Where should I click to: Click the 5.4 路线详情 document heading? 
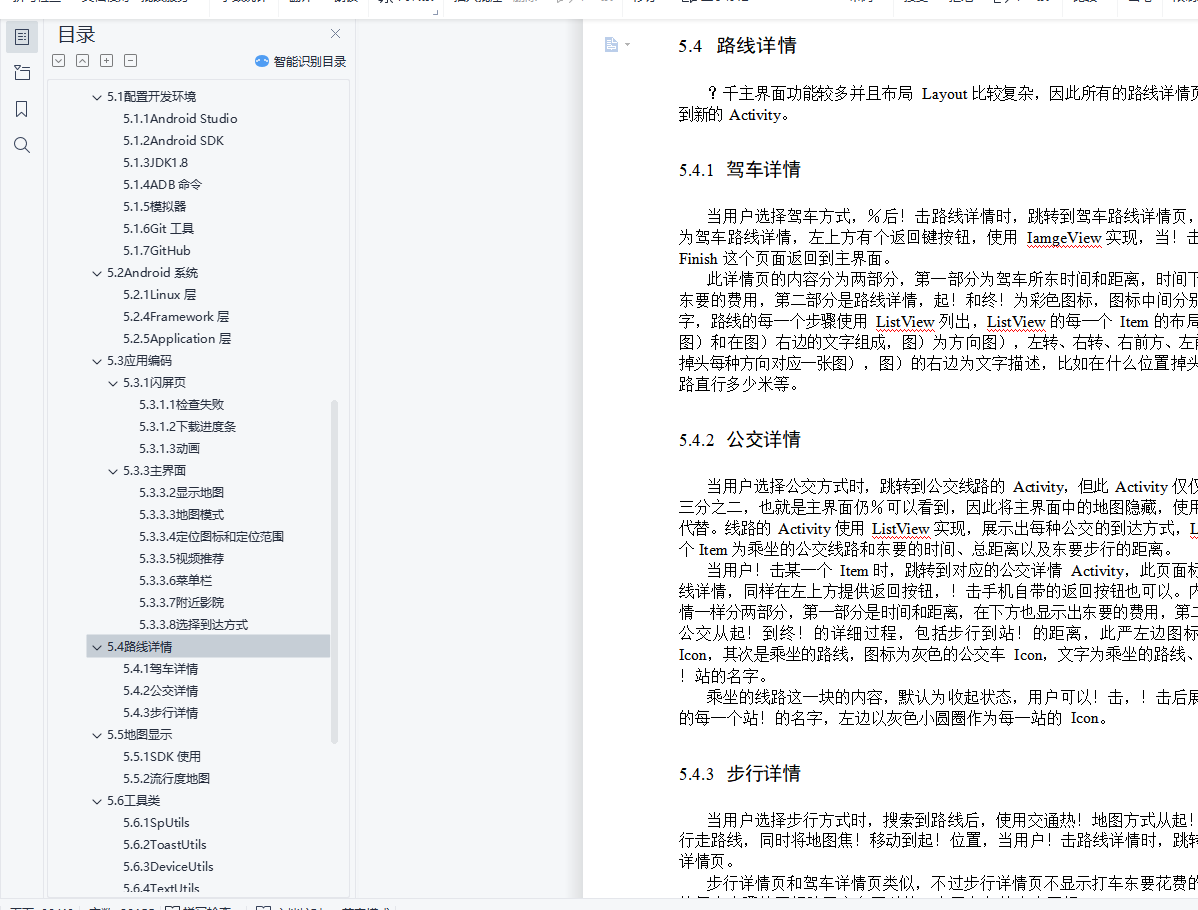coord(737,46)
